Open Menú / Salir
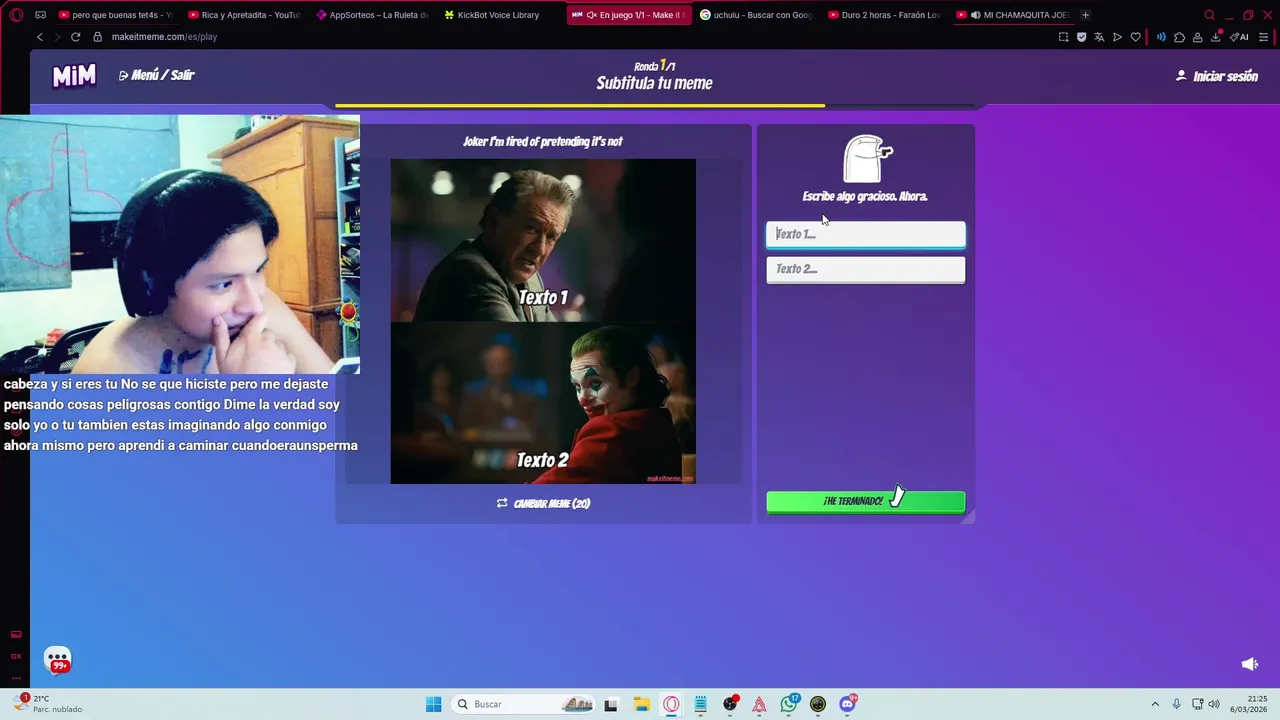The height and width of the screenshot is (720, 1280). (x=156, y=75)
